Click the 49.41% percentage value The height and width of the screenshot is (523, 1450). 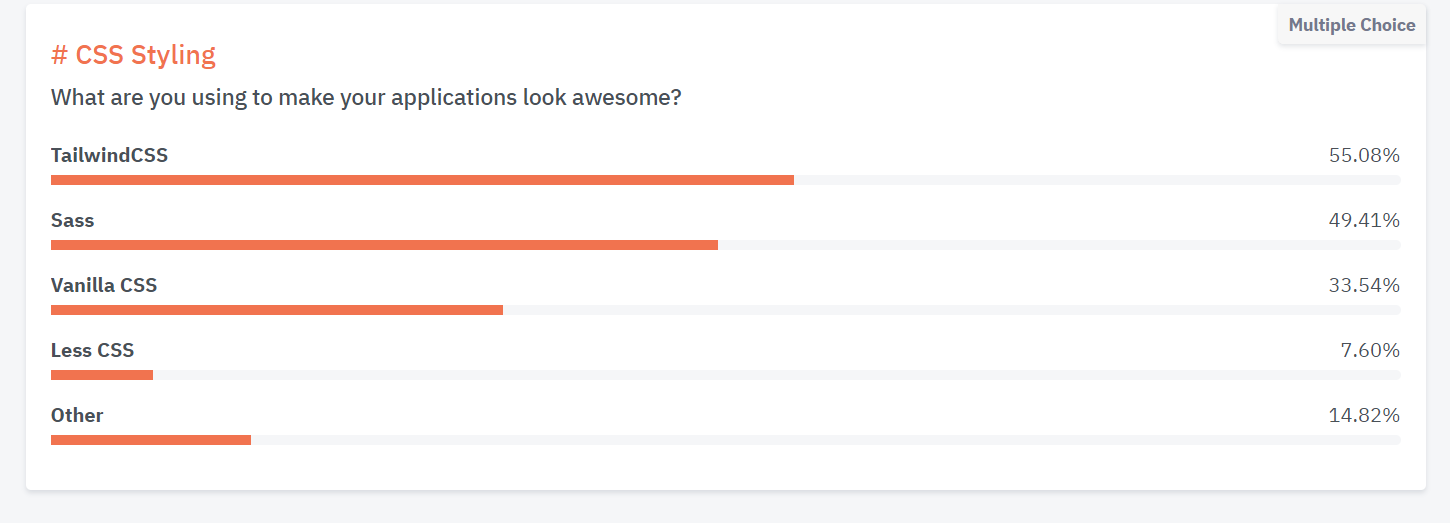tap(1364, 220)
